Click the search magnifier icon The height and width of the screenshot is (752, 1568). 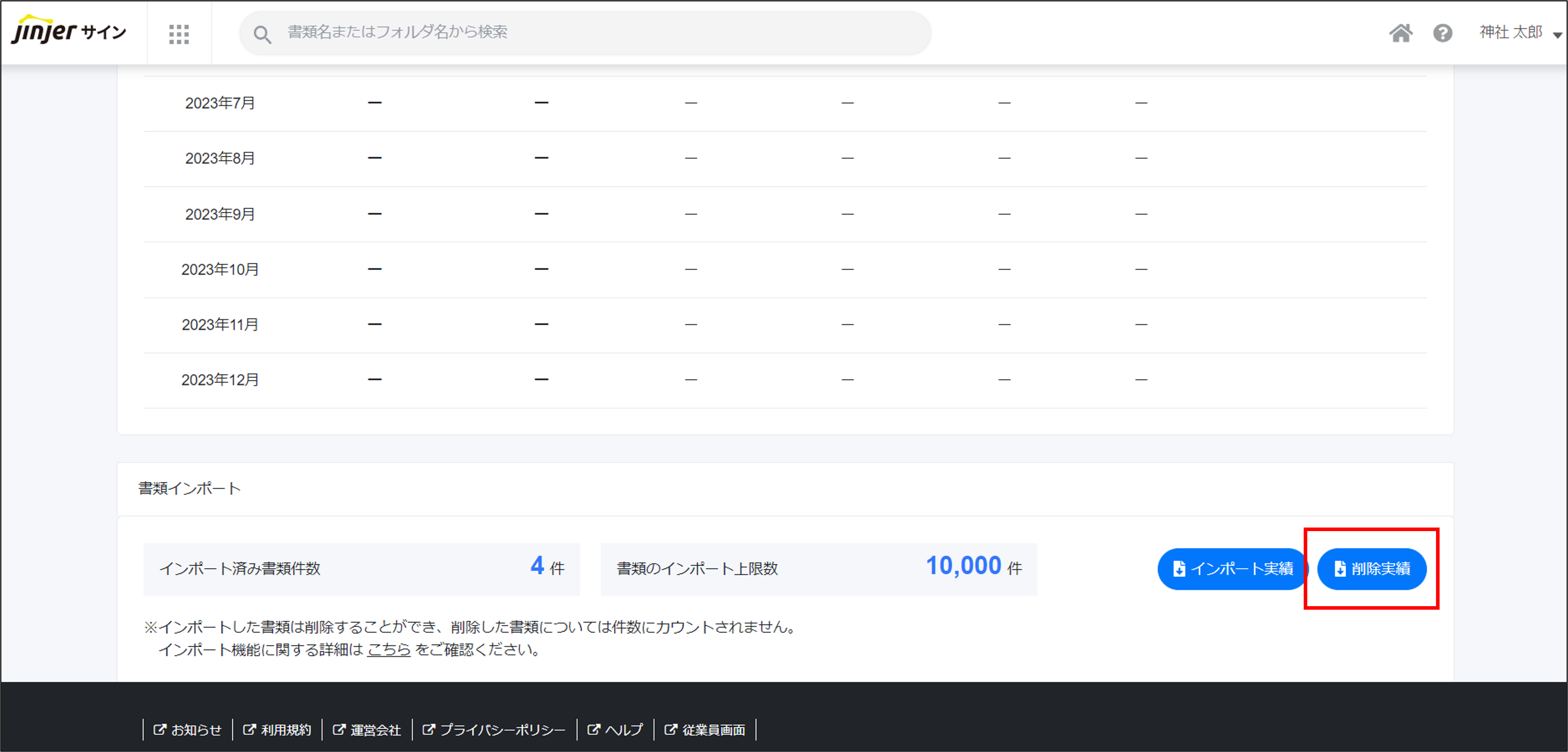263,35
